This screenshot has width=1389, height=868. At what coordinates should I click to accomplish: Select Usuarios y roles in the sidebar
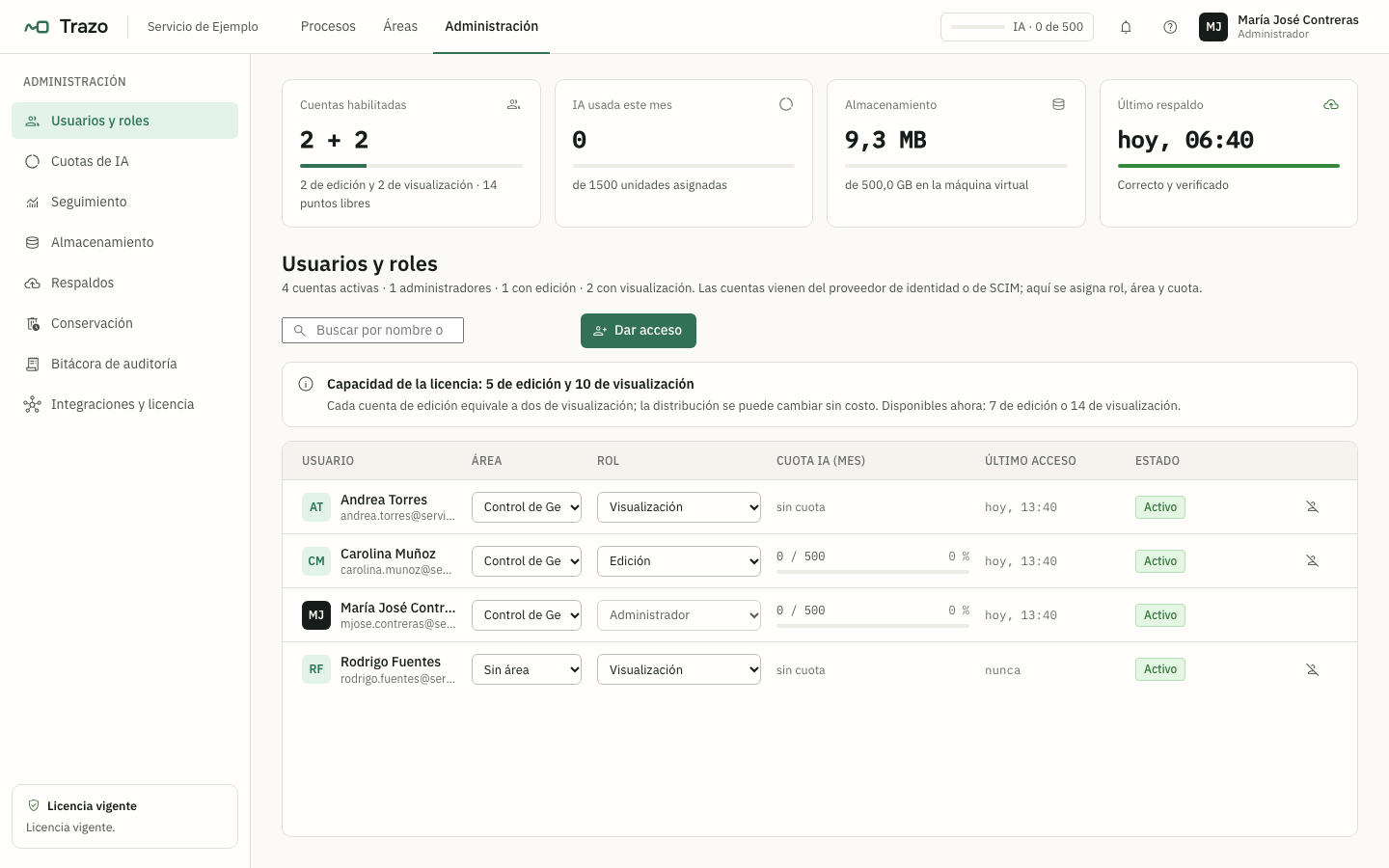click(x=124, y=121)
